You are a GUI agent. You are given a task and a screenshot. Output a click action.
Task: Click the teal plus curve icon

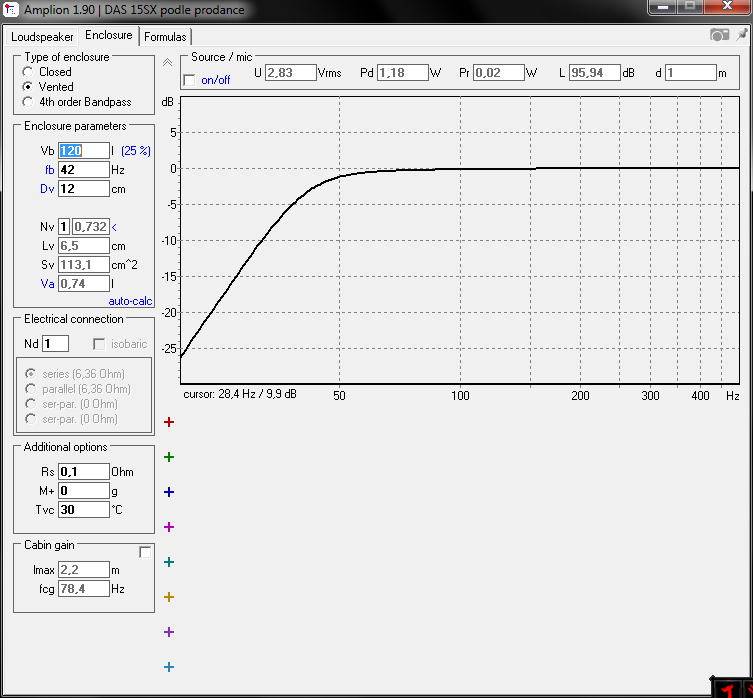coord(169,562)
